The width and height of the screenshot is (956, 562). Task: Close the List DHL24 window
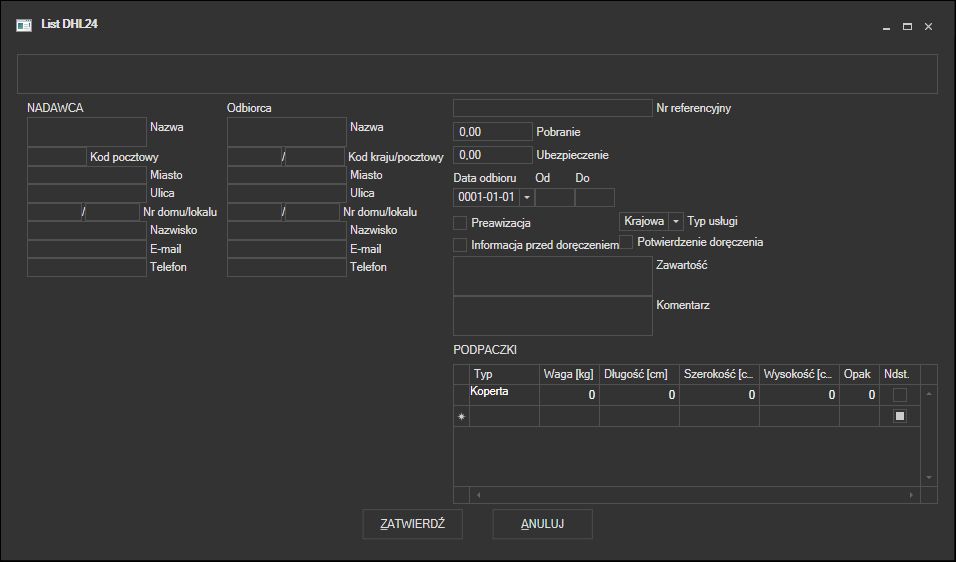pyautogui.click(x=929, y=27)
